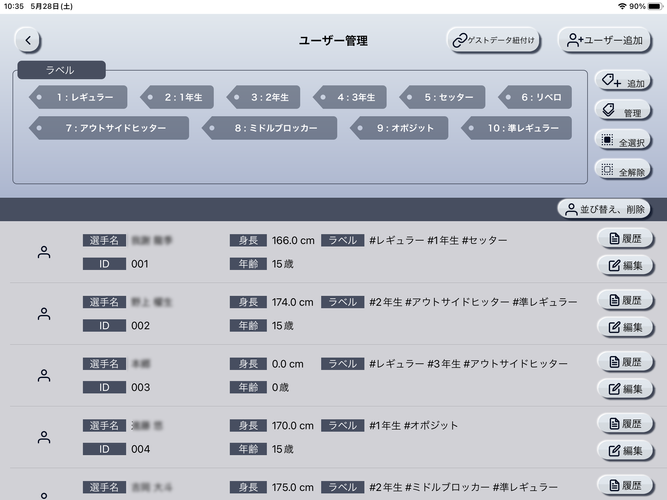
Task: Select the 3:2年生 label tag
Action: (x=262, y=98)
